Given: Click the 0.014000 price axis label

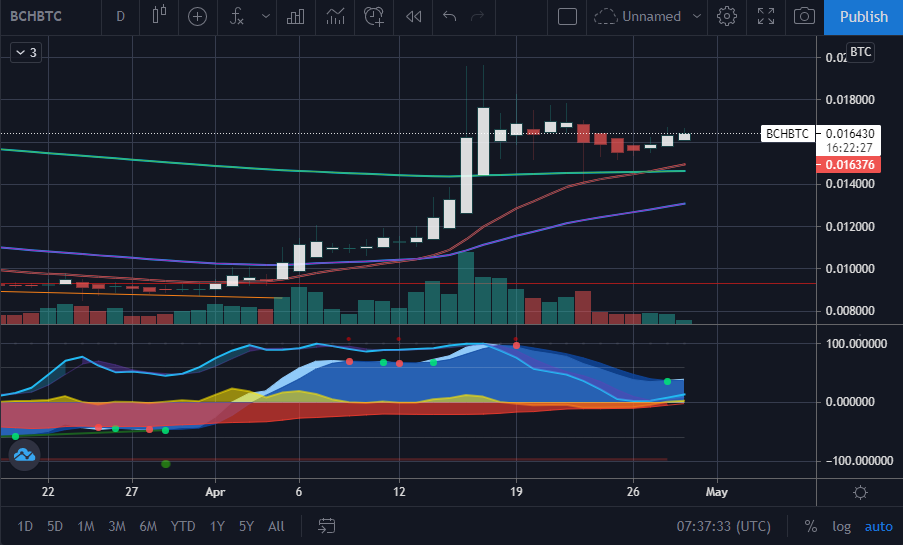Looking at the screenshot, I should click(849, 184).
